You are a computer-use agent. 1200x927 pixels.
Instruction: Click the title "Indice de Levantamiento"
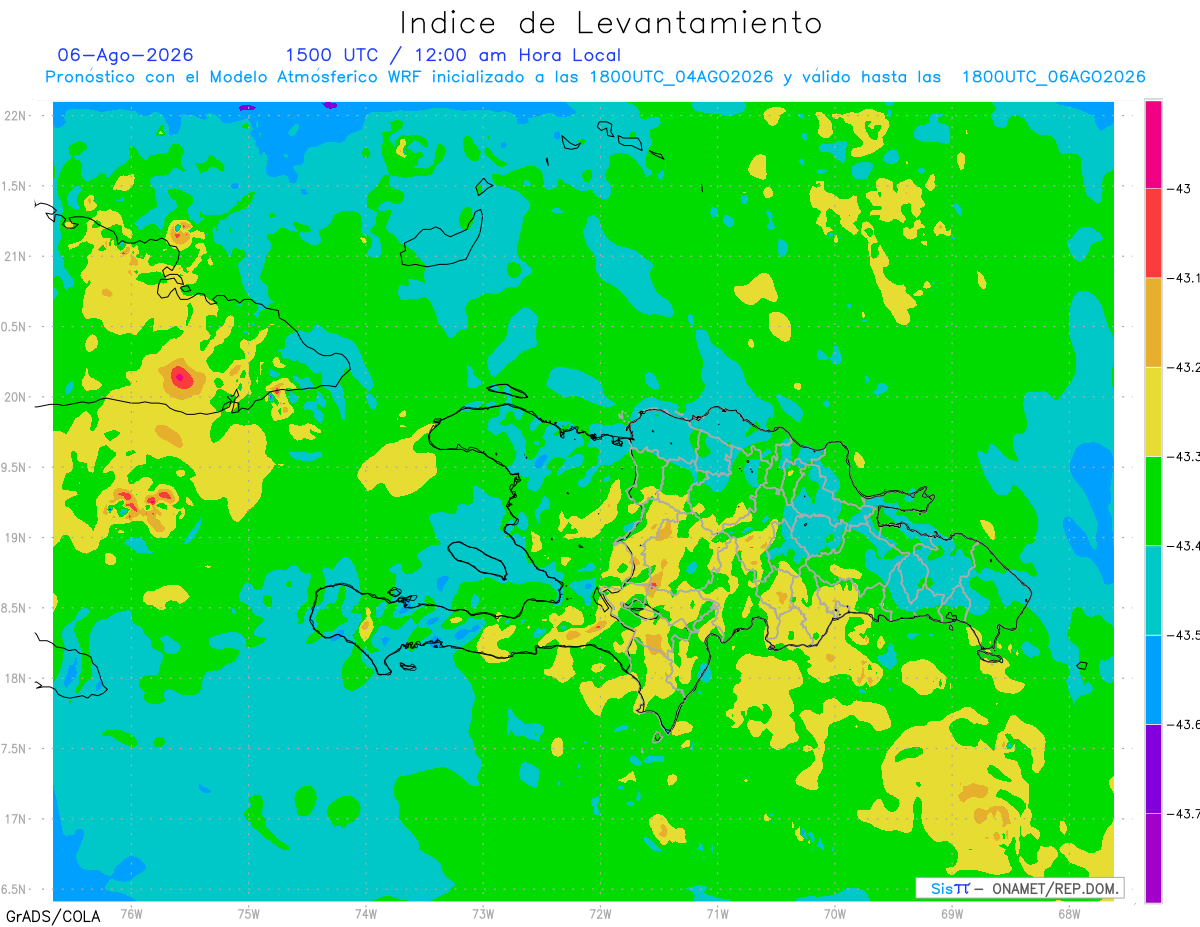611,22
